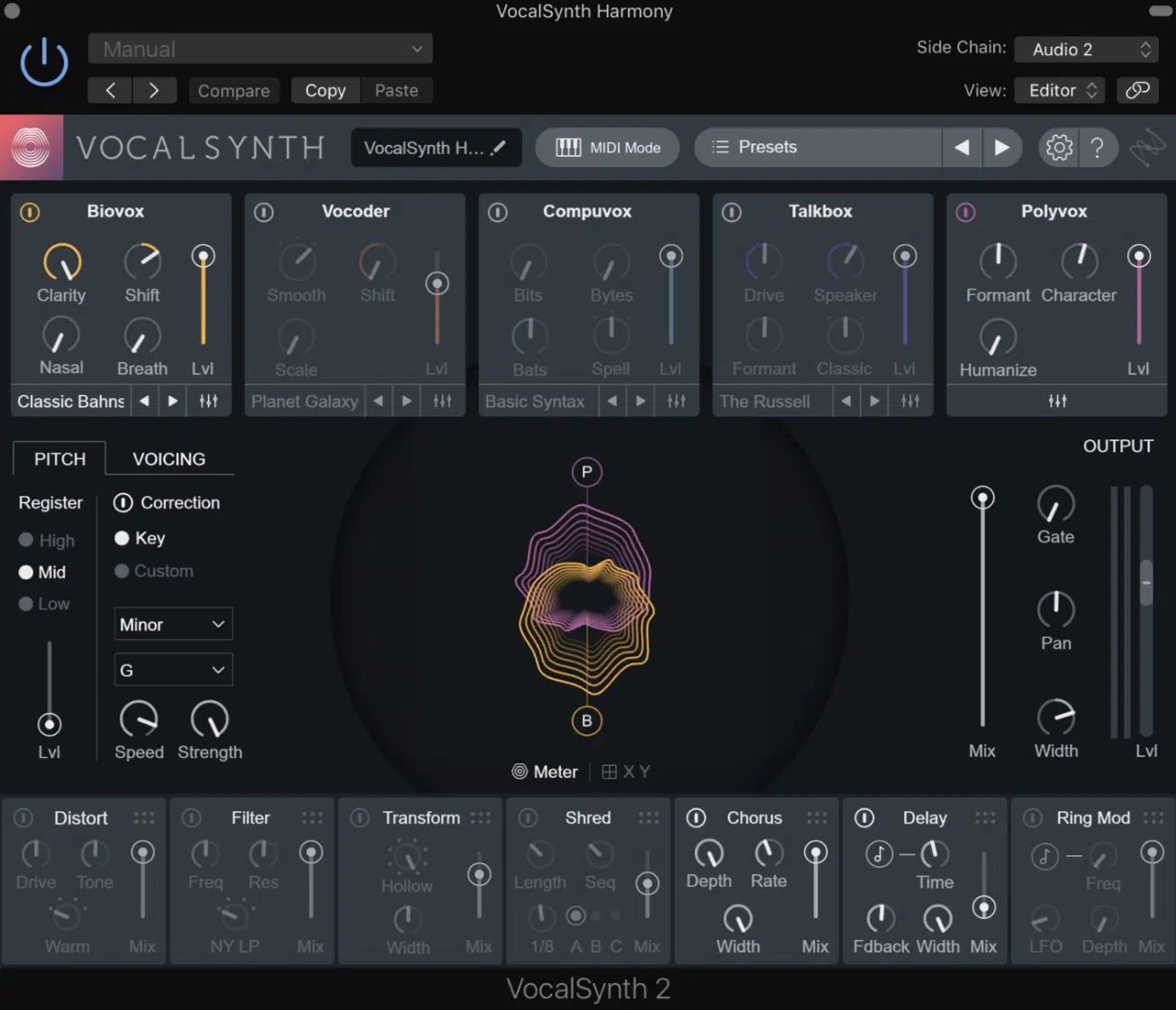Image resolution: width=1176 pixels, height=1010 pixels.
Task: Open the Basic Syntax preset name
Action: pyautogui.click(x=536, y=401)
